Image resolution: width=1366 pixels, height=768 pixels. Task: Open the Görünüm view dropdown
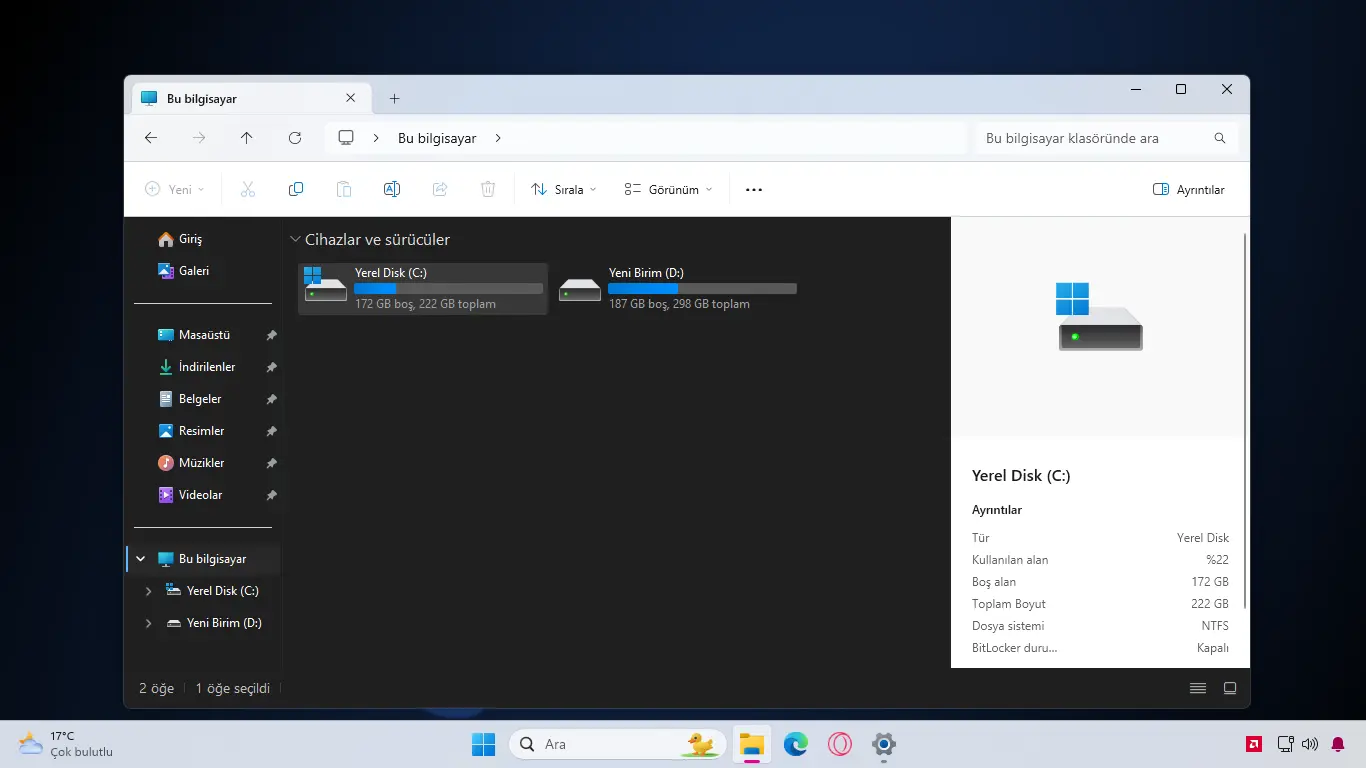point(668,189)
